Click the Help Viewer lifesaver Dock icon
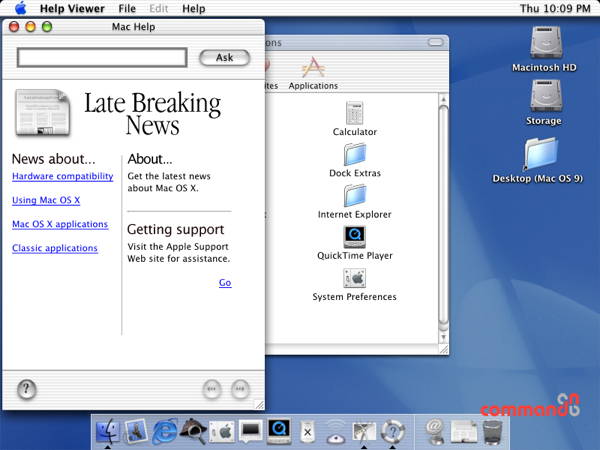The image size is (600, 450). coord(393,432)
